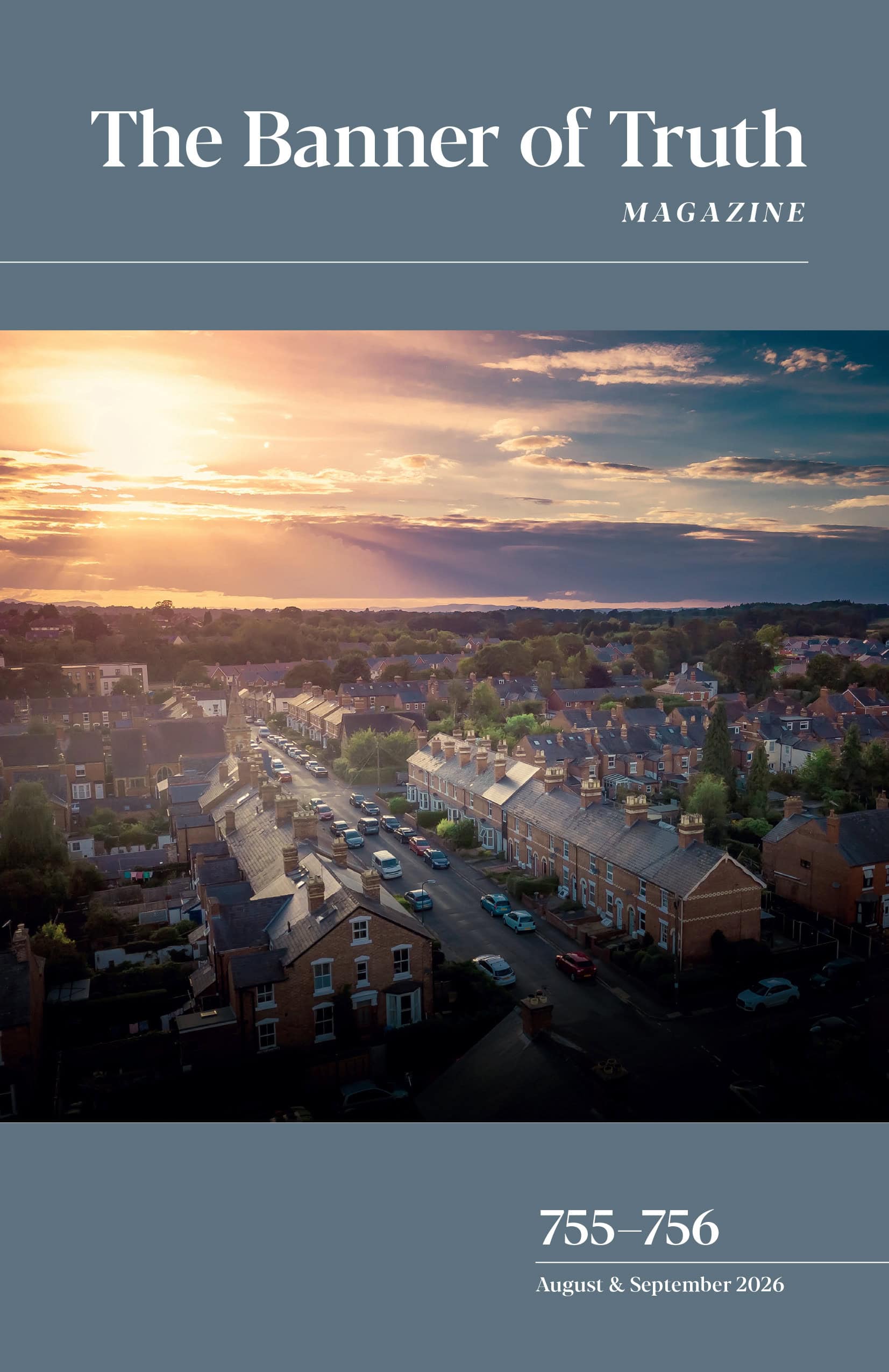
Task: Click the issue number "755–756"
Action: pyautogui.click(x=629, y=1227)
